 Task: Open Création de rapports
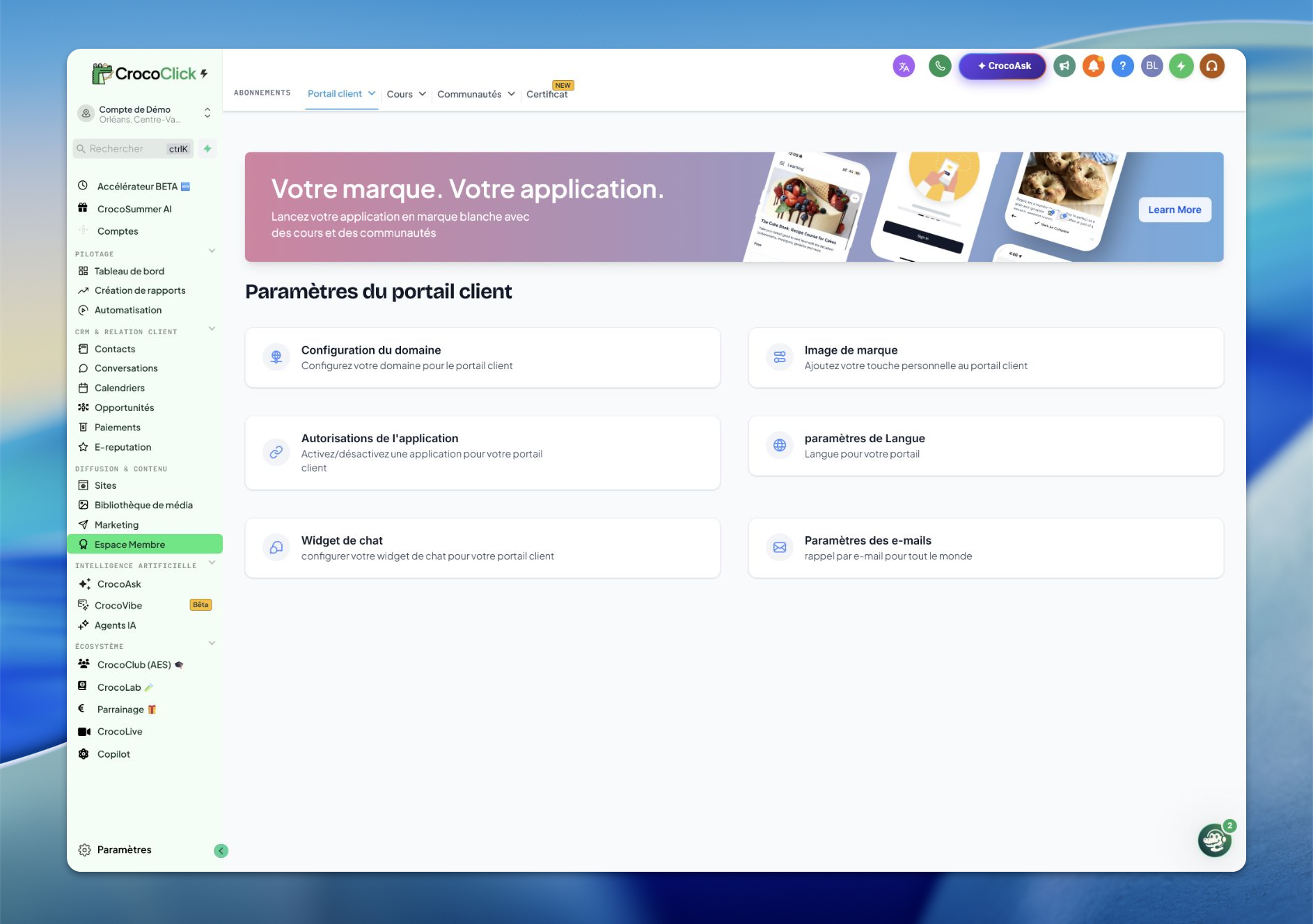coord(140,290)
